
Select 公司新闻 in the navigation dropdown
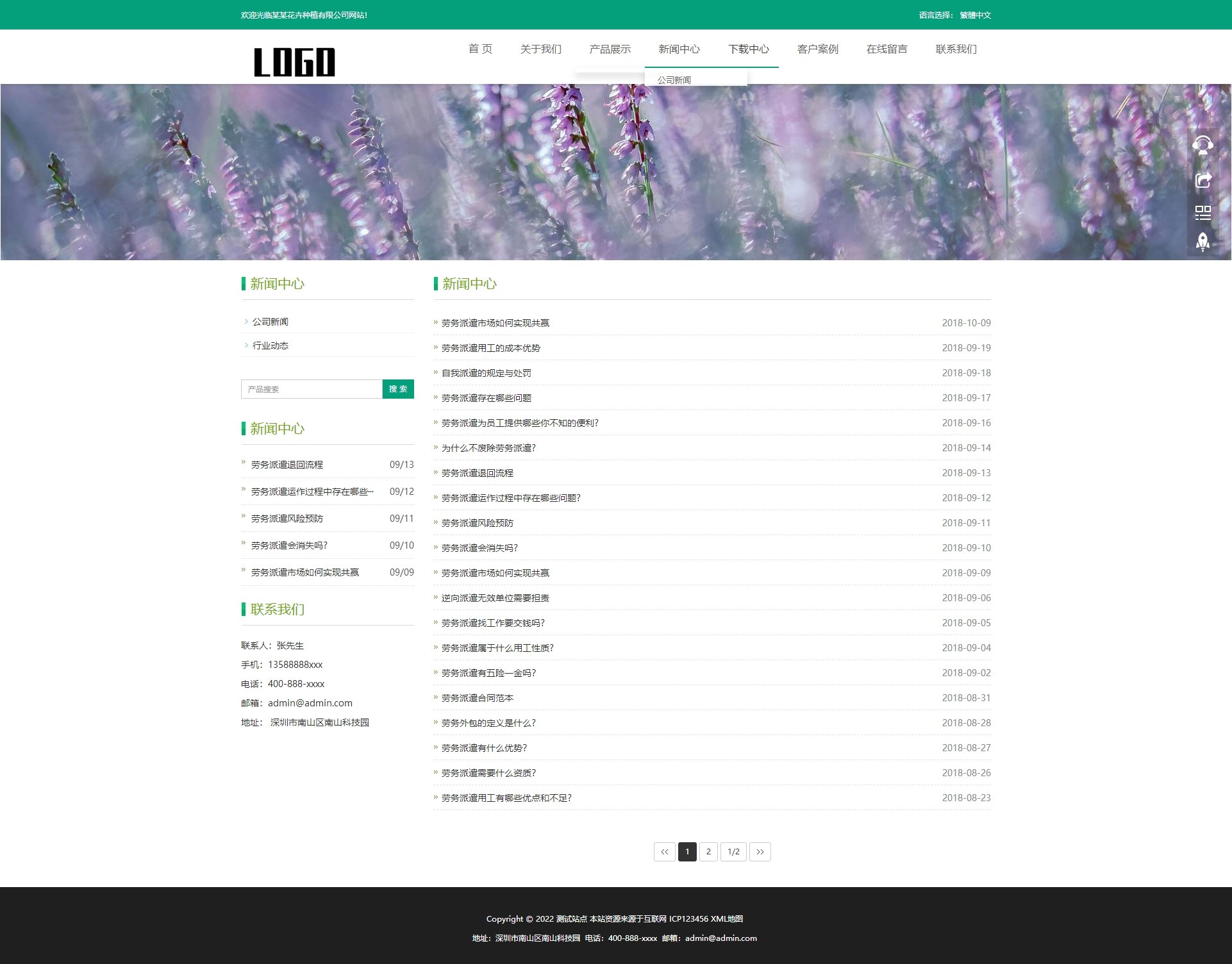click(x=674, y=80)
